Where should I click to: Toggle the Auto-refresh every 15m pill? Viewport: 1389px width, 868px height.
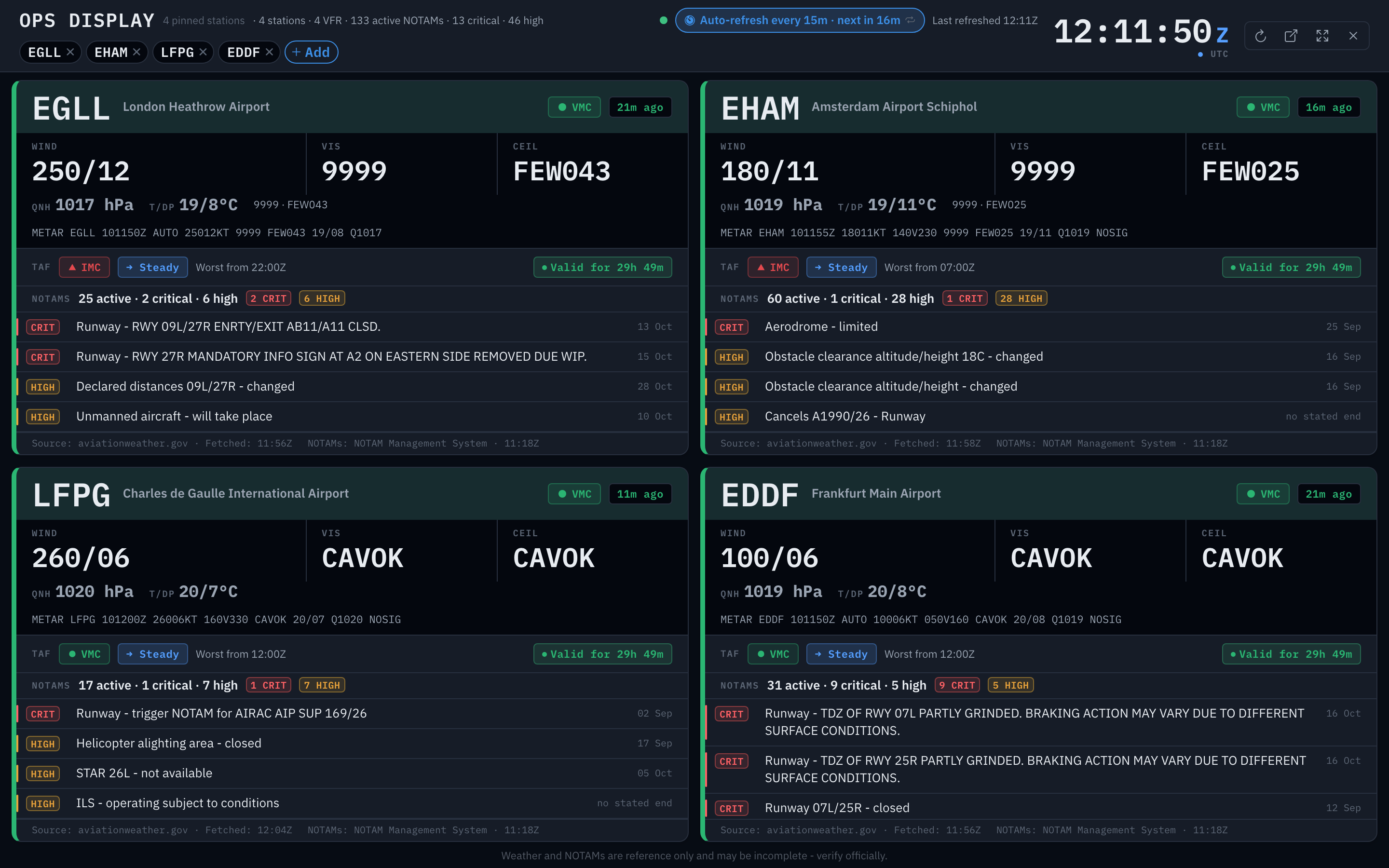[x=800, y=21]
